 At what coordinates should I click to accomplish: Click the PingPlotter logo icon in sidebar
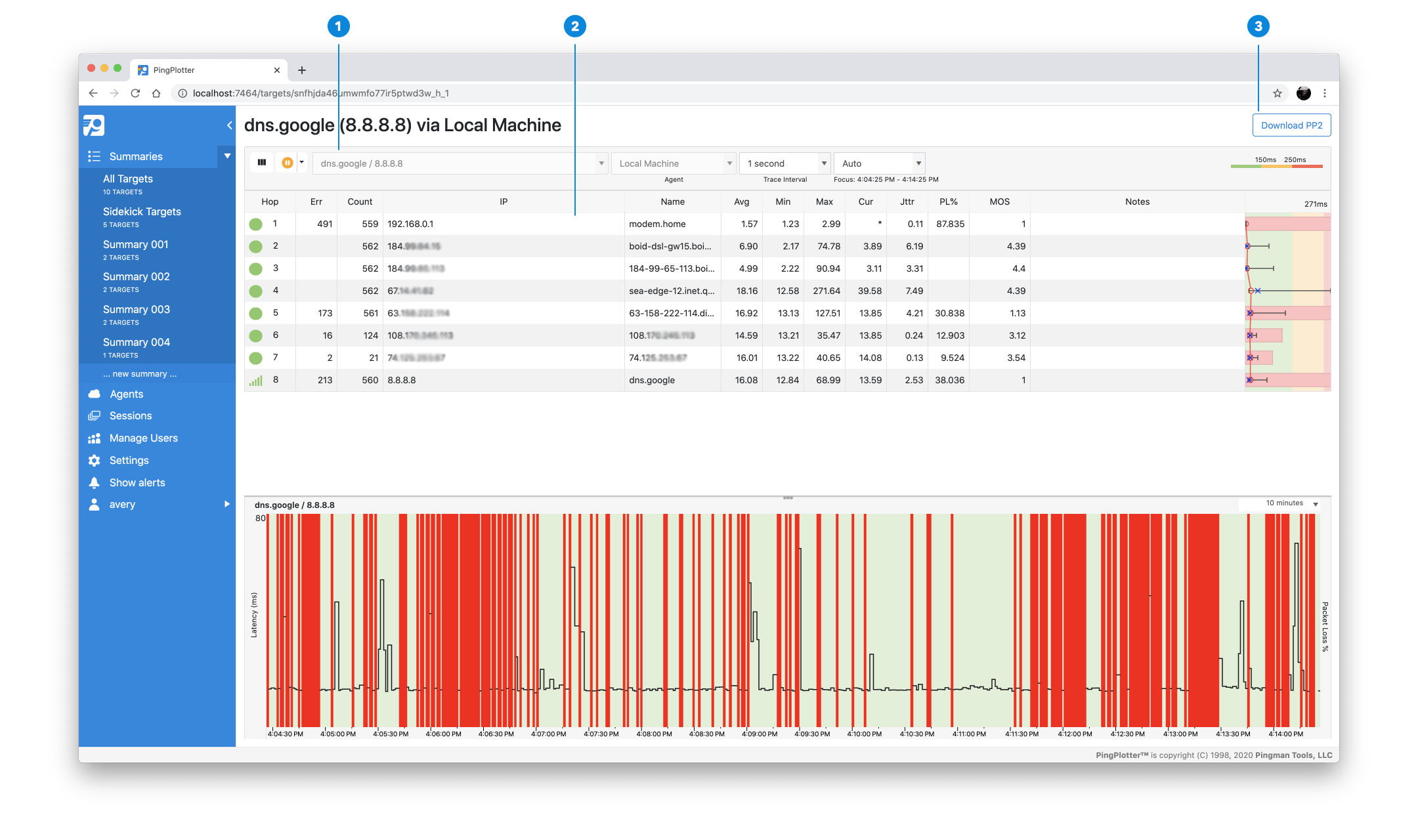94,125
